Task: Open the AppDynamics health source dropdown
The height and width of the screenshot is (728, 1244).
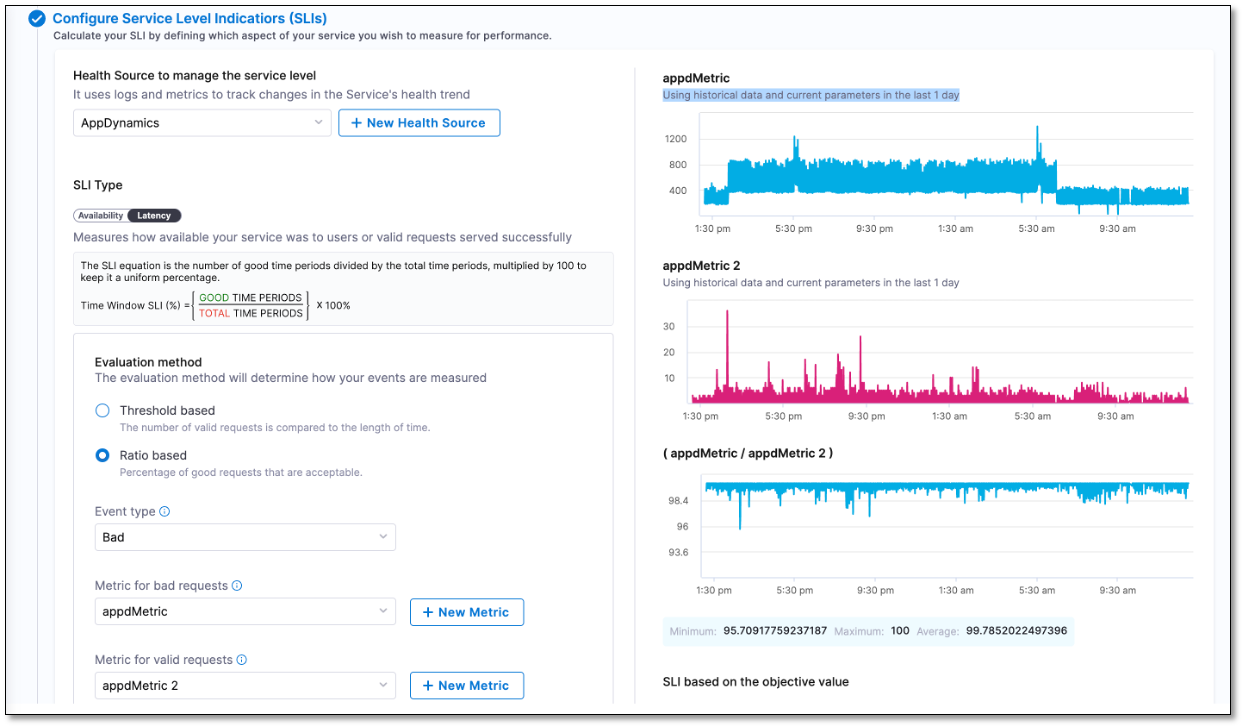Action: pyautogui.click(x=202, y=122)
